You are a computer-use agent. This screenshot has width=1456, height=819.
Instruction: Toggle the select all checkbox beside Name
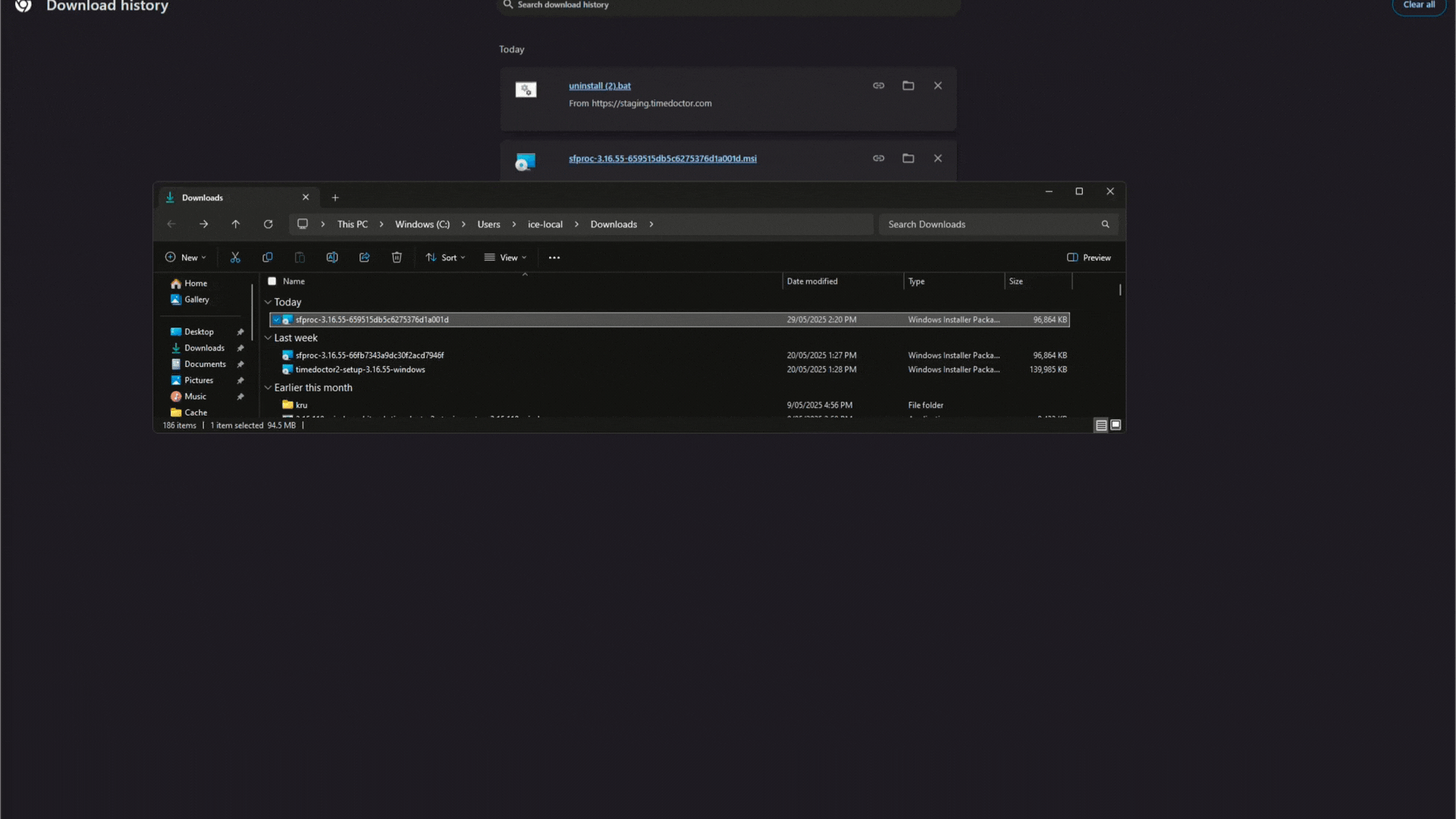[x=272, y=281]
